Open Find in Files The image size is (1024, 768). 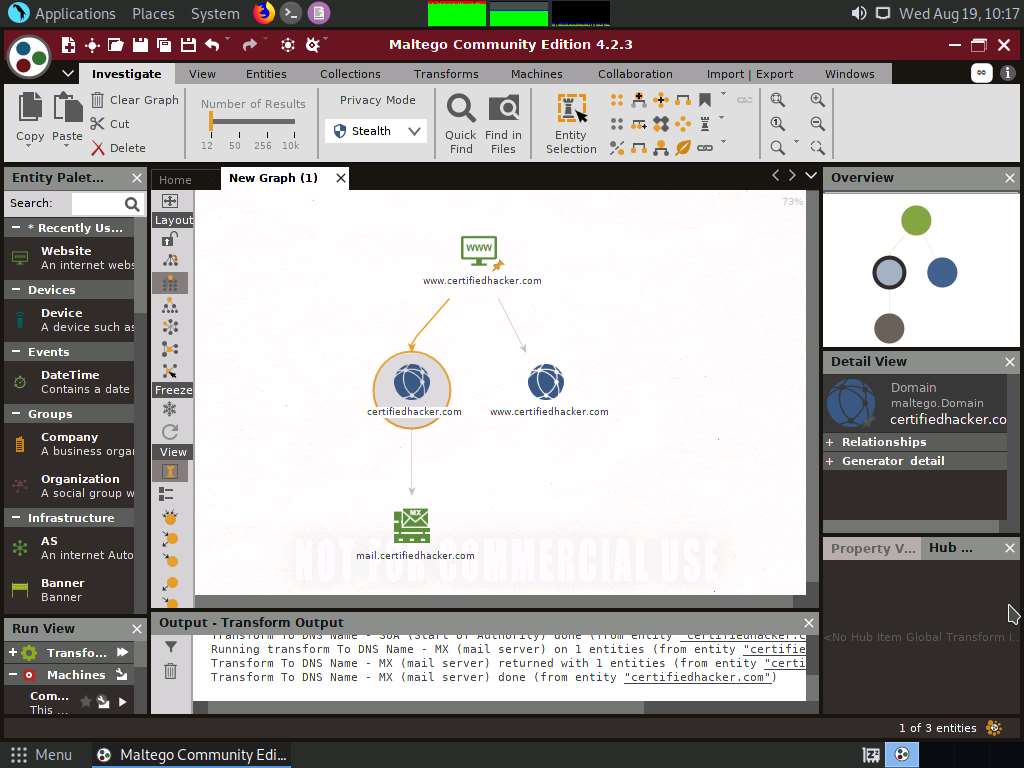[504, 123]
